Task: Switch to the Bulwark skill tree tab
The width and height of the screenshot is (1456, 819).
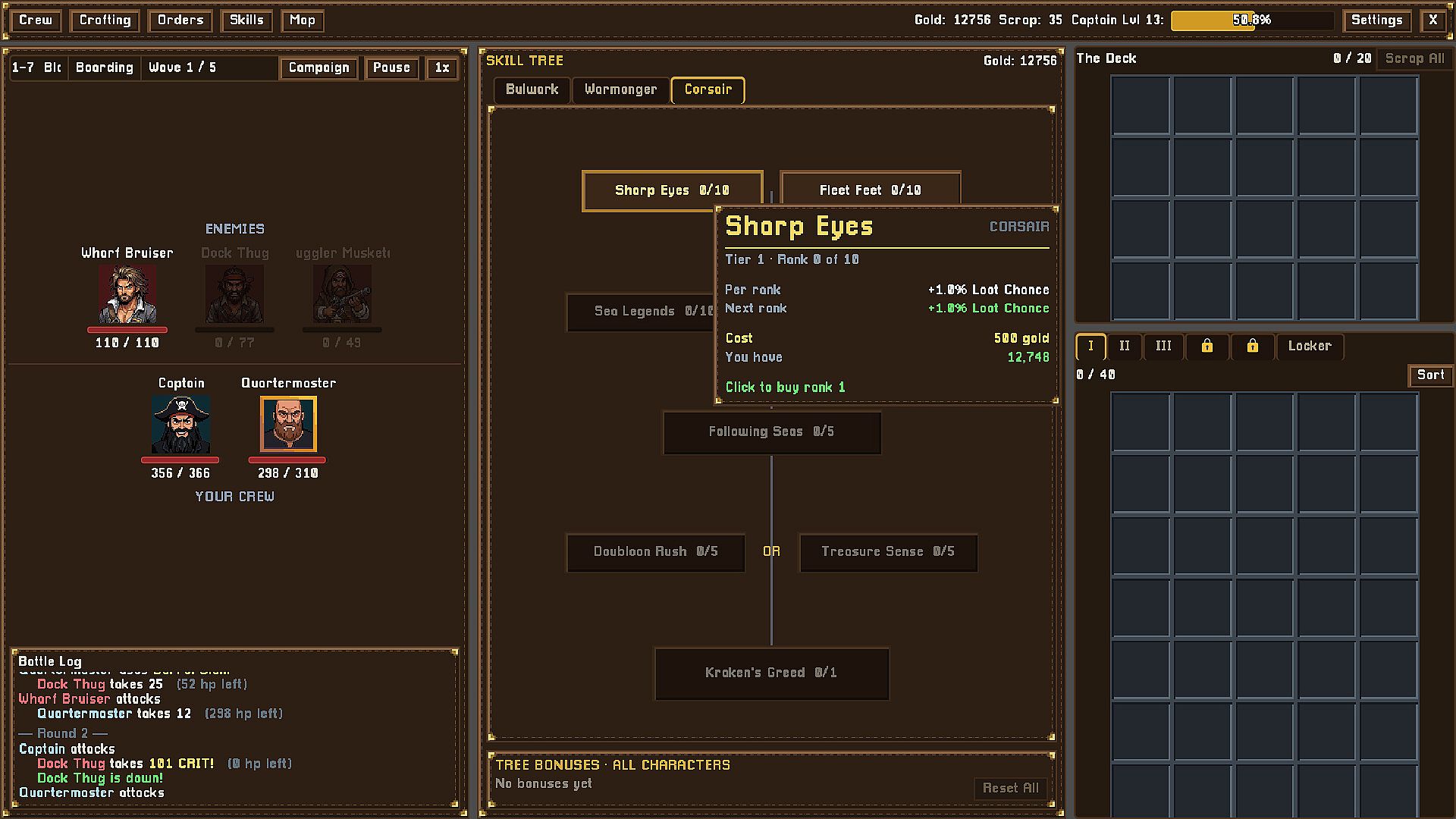Action: coord(532,89)
